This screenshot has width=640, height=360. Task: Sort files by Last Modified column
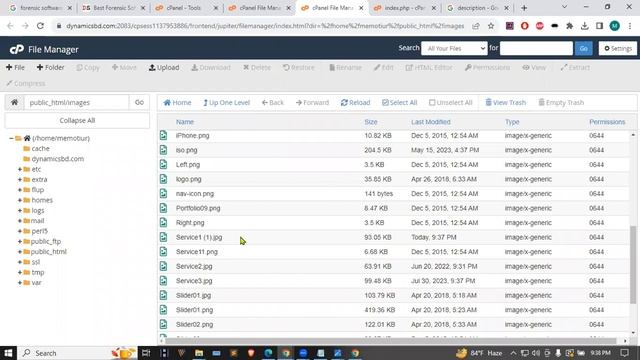431,122
